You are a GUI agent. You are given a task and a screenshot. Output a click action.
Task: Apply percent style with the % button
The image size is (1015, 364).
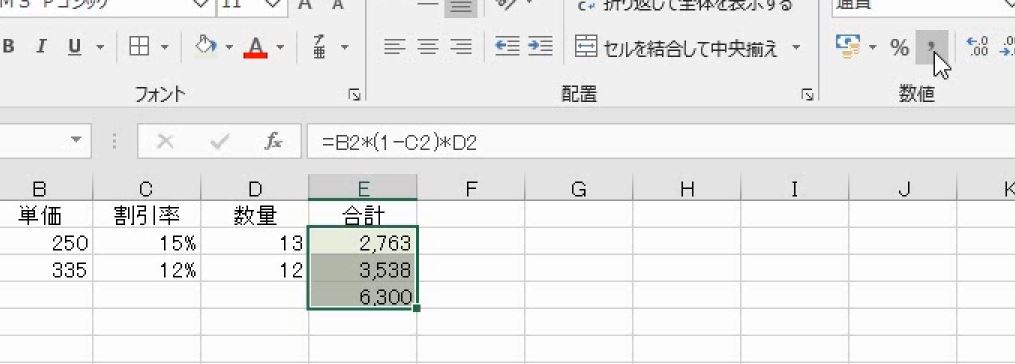pyautogui.click(x=899, y=47)
